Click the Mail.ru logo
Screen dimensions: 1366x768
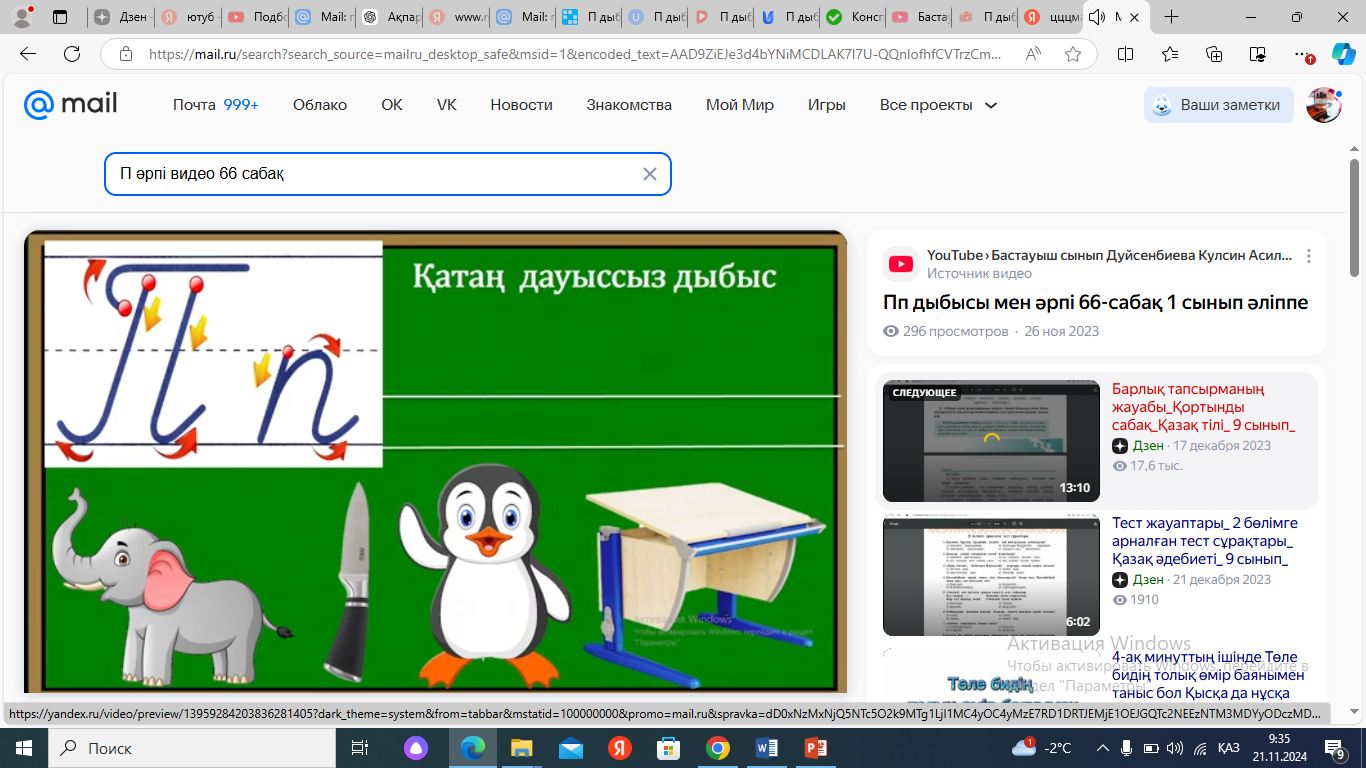[x=71, y=104]
